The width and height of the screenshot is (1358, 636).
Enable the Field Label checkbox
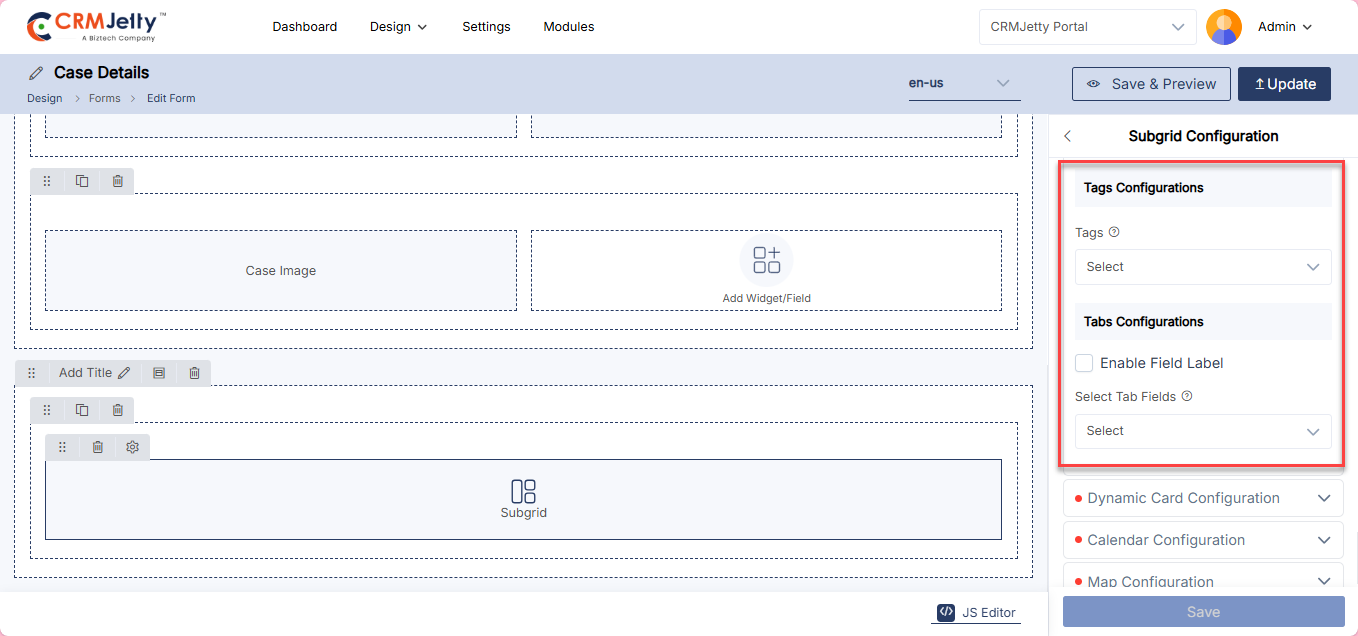pyautogui.click(x=1084, y=363)
